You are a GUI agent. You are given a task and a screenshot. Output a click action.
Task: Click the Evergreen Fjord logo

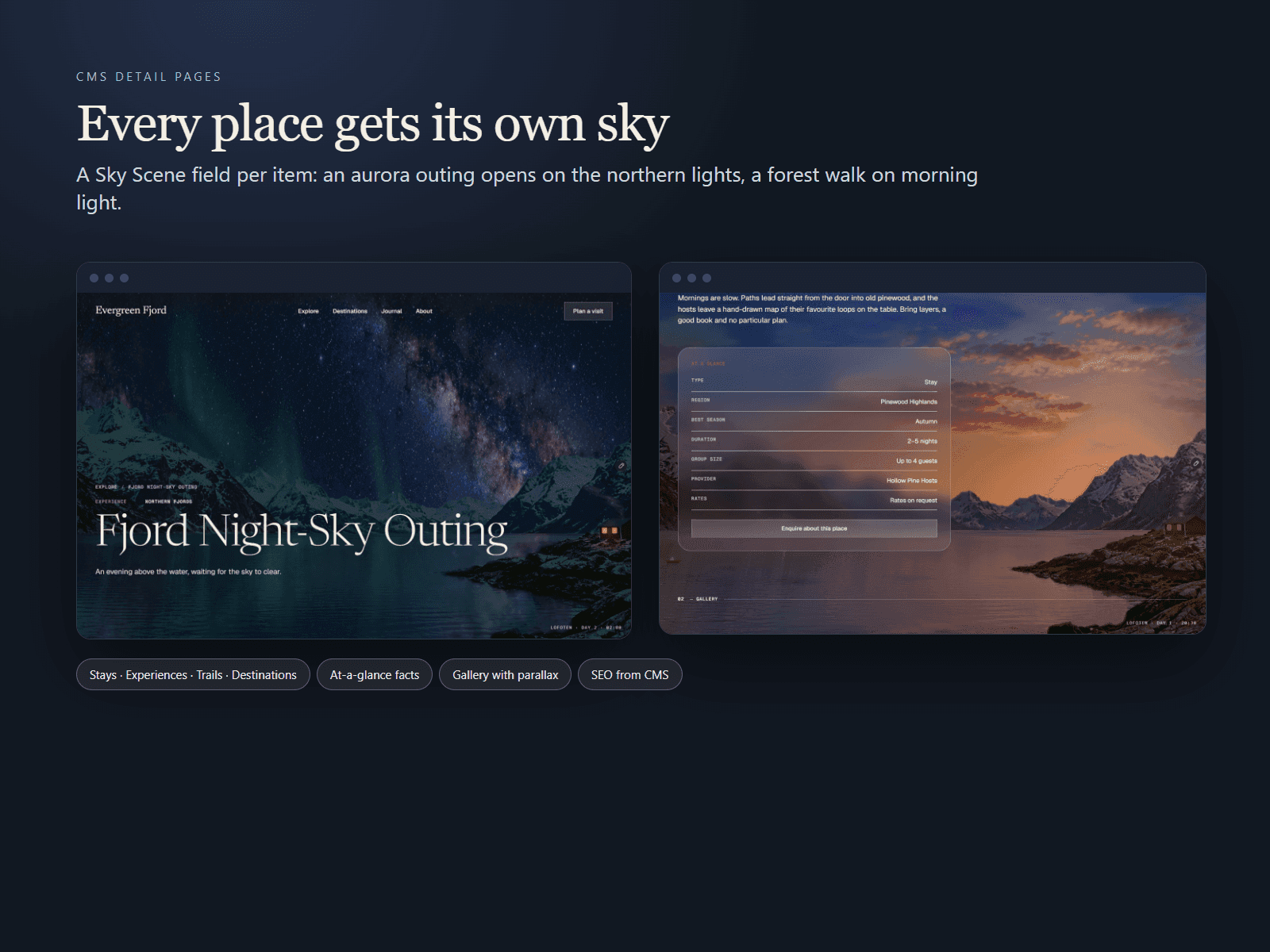tap(131, 310)
